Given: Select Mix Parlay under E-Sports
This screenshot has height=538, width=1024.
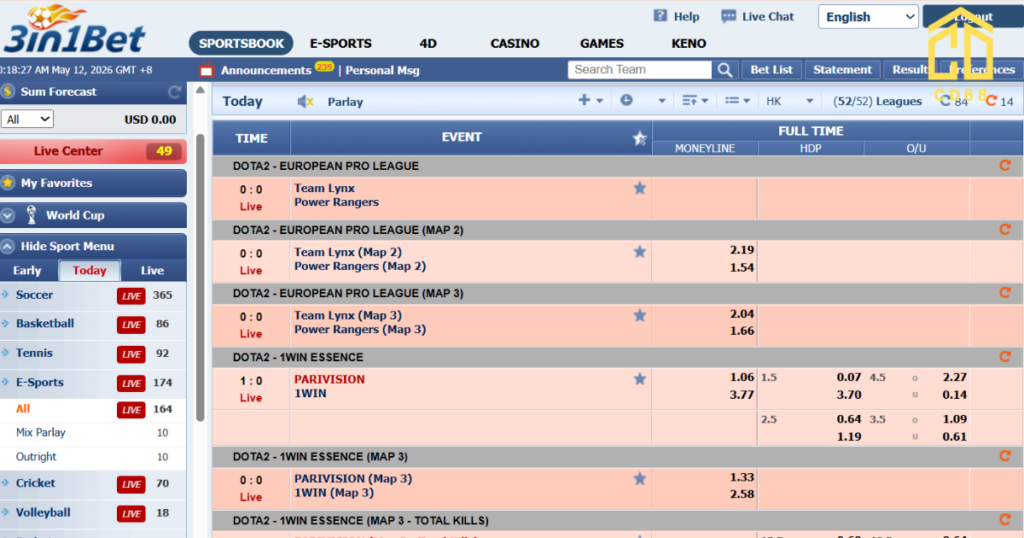Looking at the screenshot, I should pos(40,433).
